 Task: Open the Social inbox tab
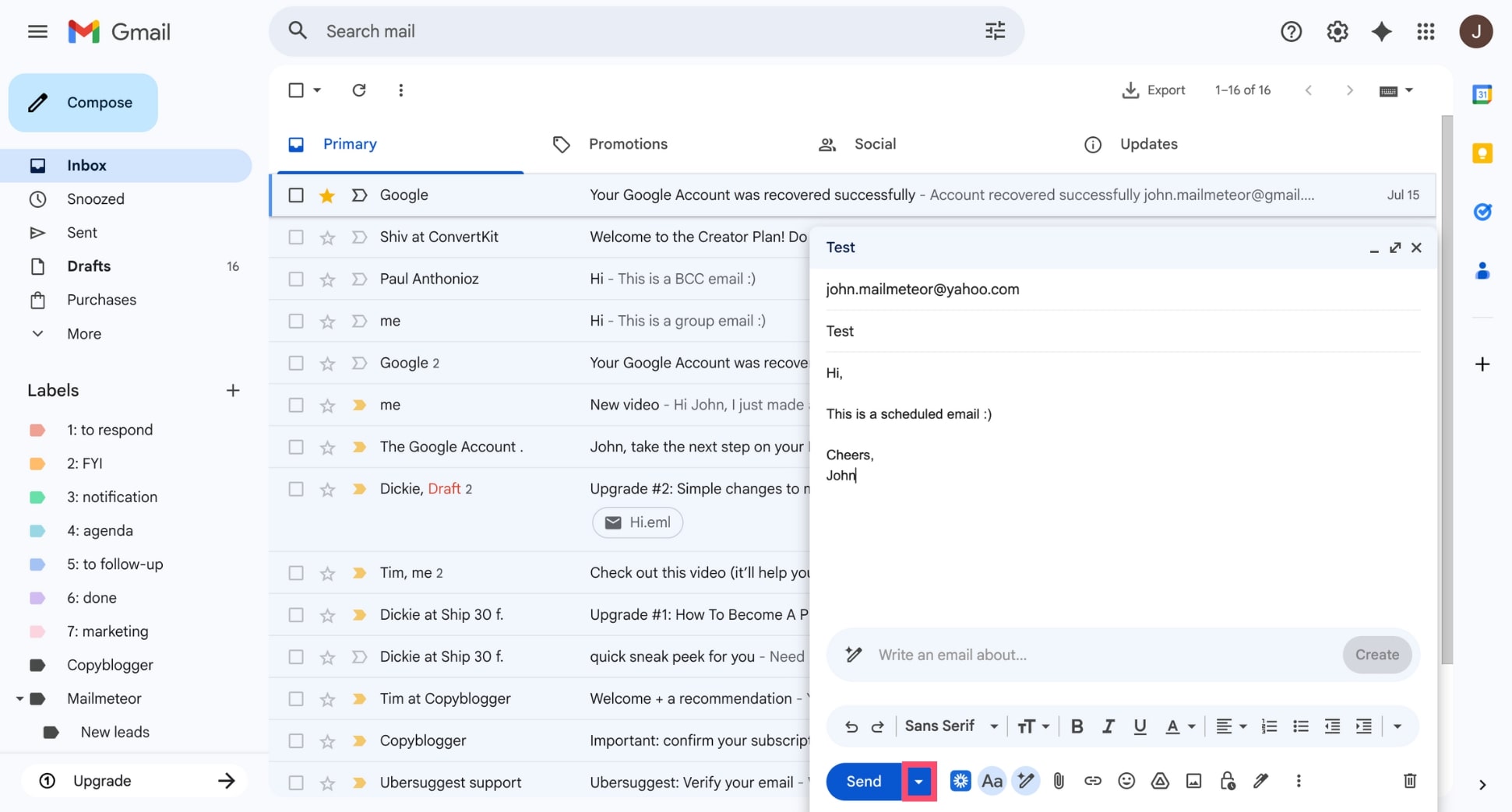(874, 143)
